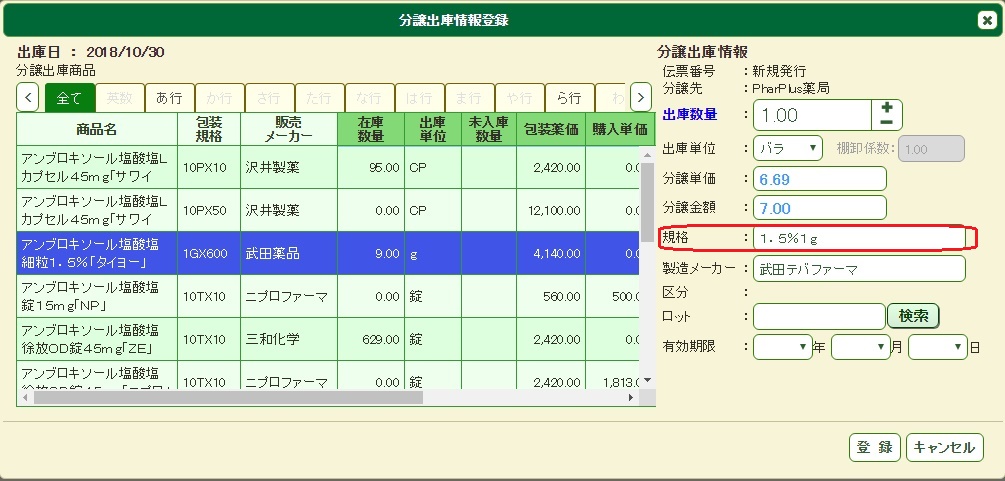The height and width of the screenshot is (481, 1005).
Task: Click the disabled 棚卸係数 field
Action: click(x=931, y=148)
